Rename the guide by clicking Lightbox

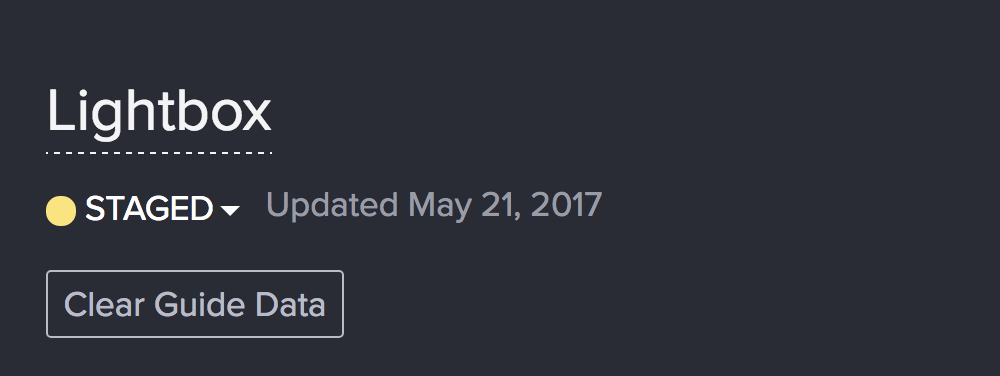(159, 113)
